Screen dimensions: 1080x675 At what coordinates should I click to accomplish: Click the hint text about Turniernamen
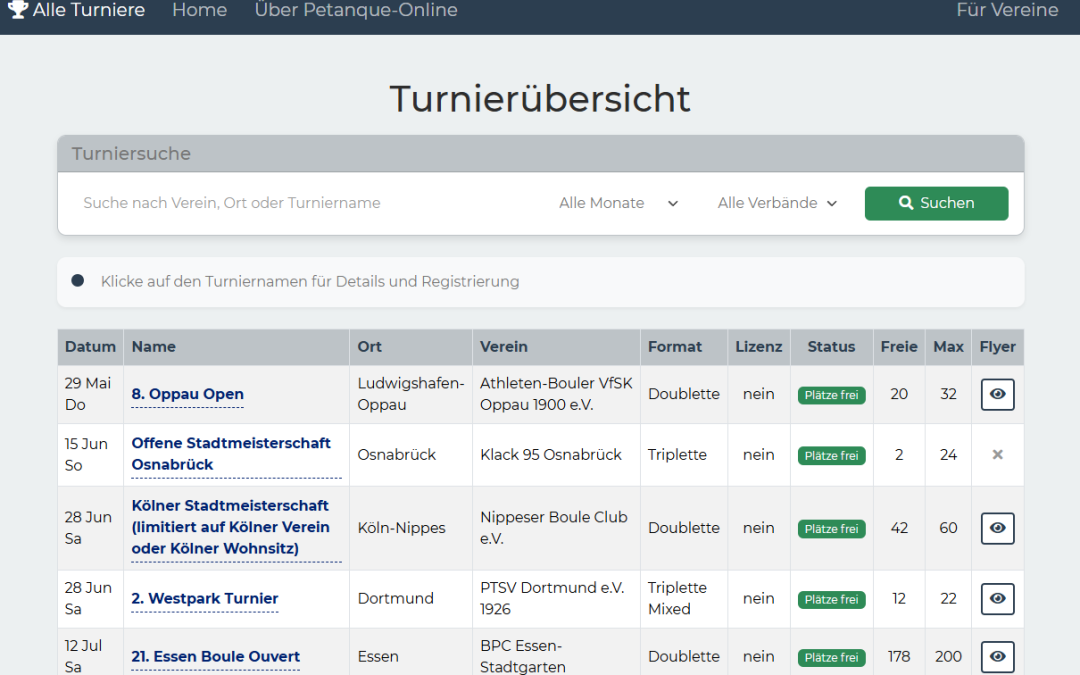[x=310, y=282]
